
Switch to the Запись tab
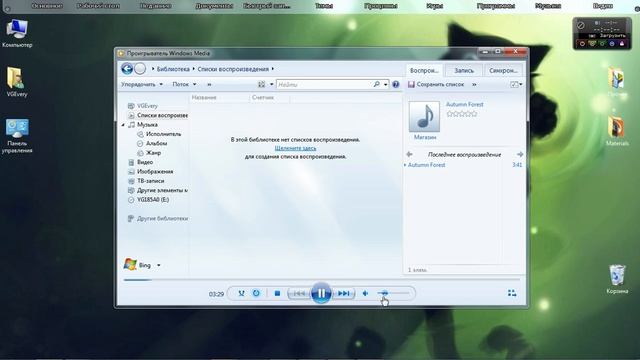coord(464,70)
